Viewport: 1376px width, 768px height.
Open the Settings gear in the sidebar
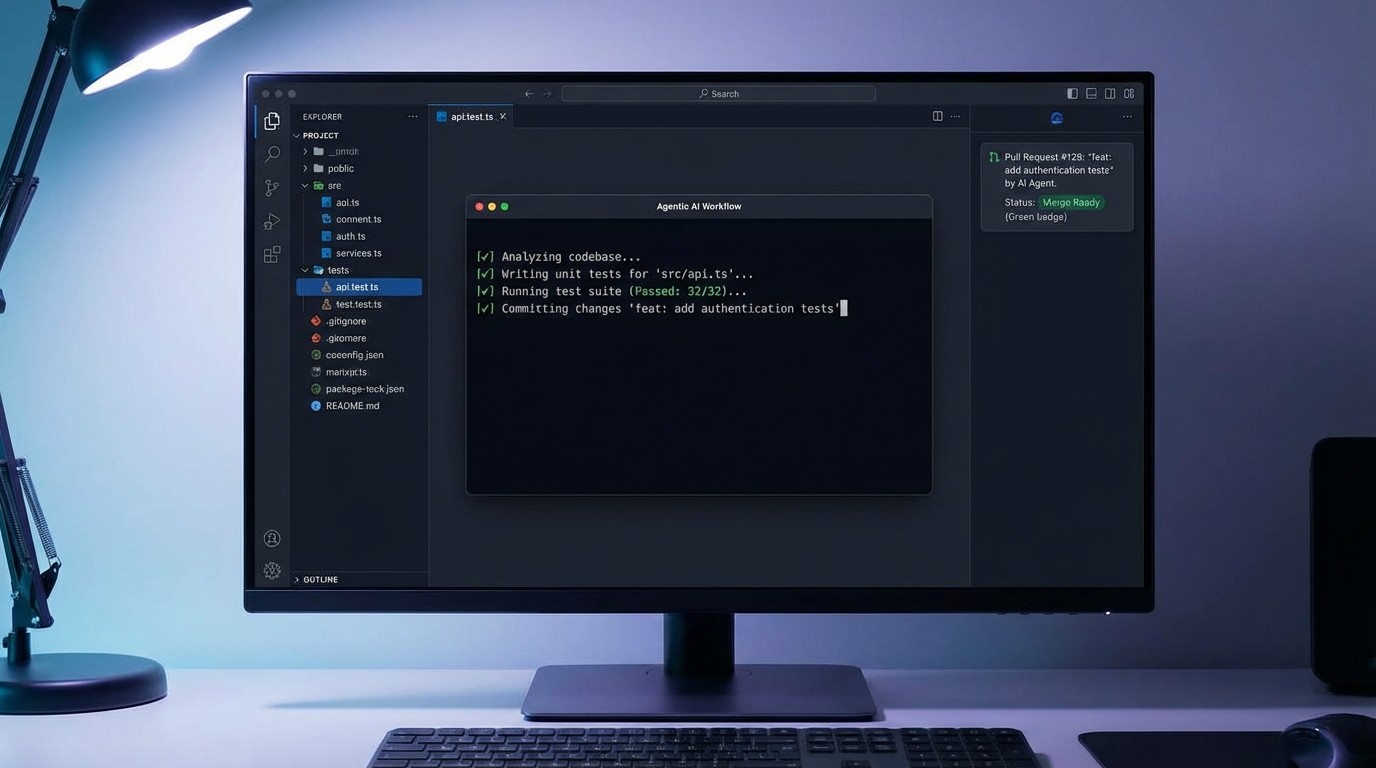pos(271,570)
